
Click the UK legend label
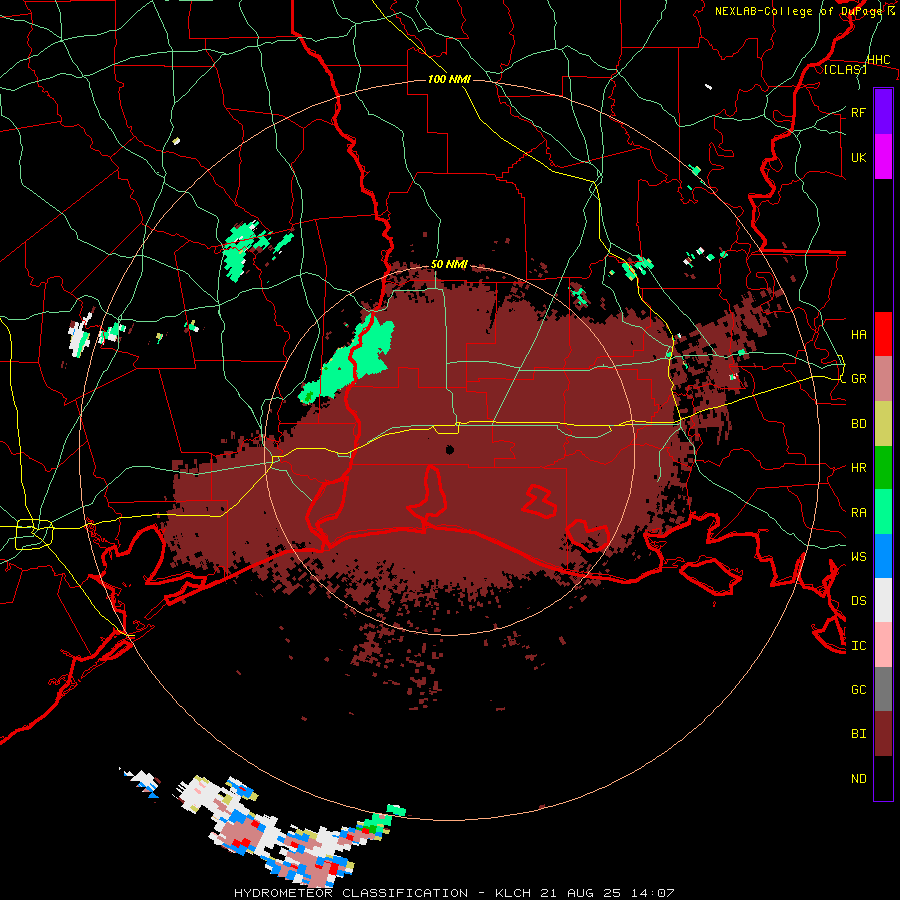[858, 157]
